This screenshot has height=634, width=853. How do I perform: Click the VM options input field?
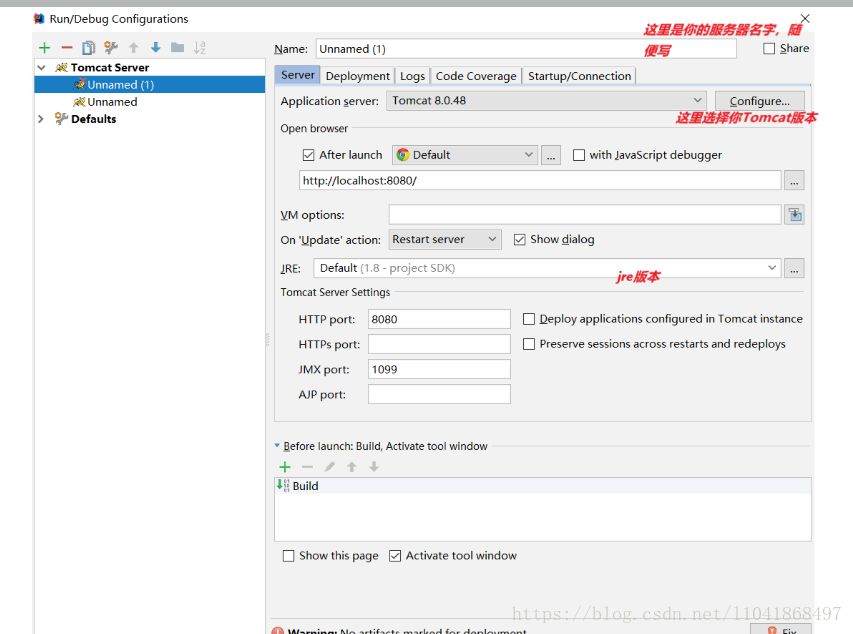(x=585, y=215)
